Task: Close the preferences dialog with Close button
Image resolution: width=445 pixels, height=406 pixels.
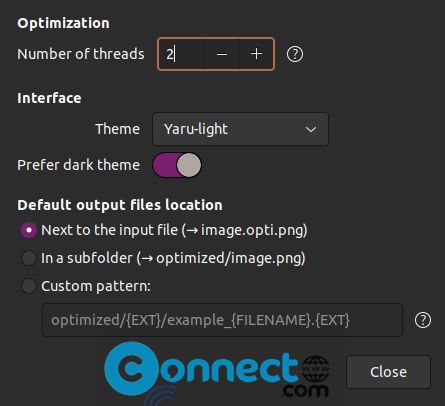Action: [x=389, y=372]
